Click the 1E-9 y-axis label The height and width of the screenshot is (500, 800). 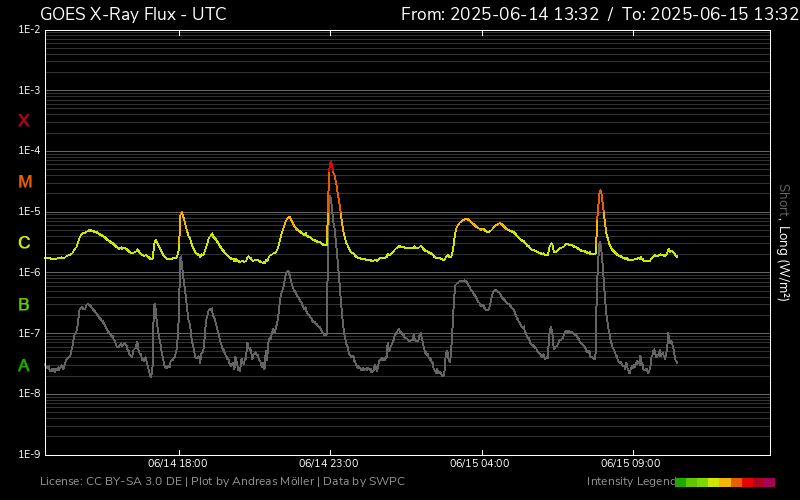point(29,454)
